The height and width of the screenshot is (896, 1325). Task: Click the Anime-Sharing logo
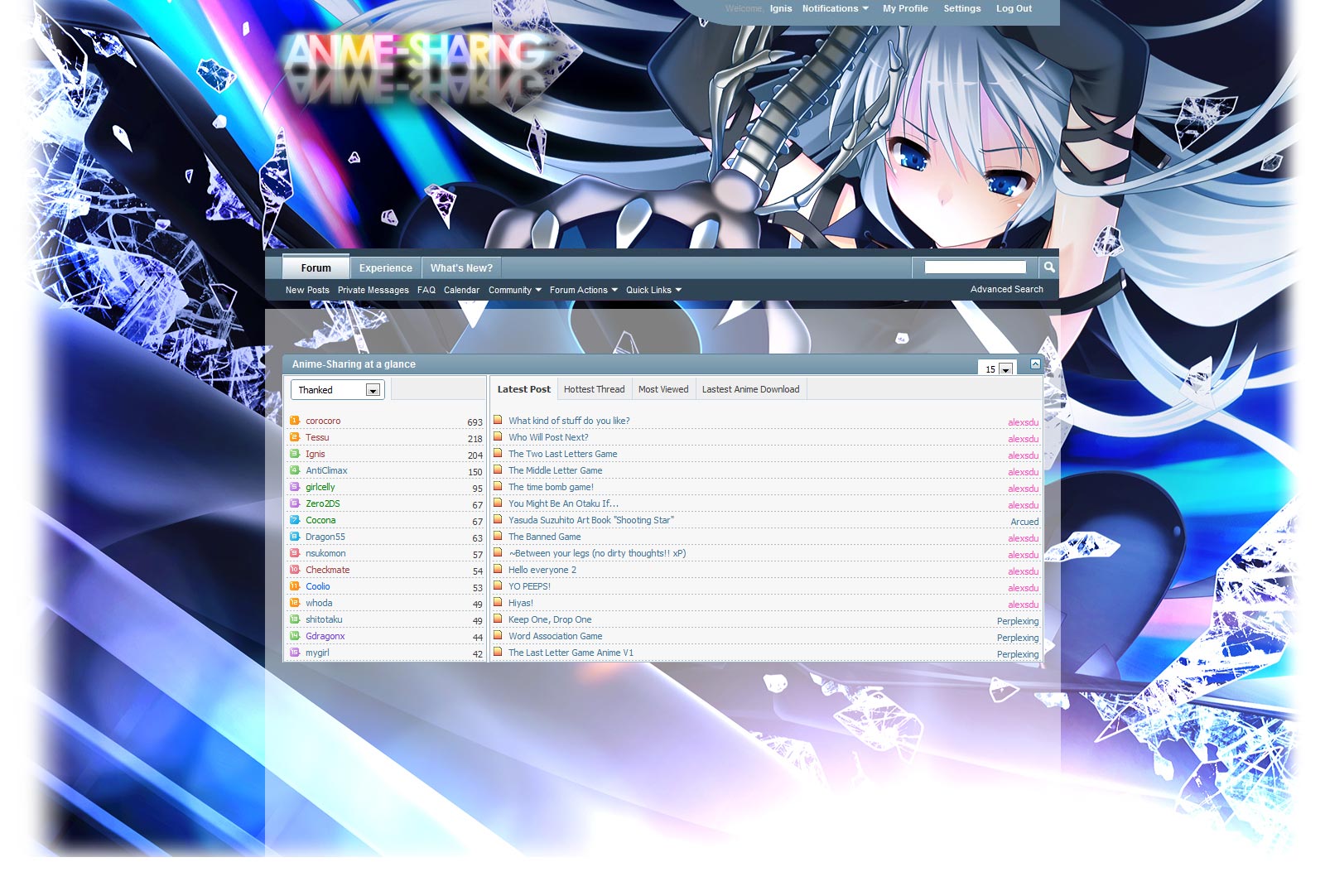coord(416,54)
